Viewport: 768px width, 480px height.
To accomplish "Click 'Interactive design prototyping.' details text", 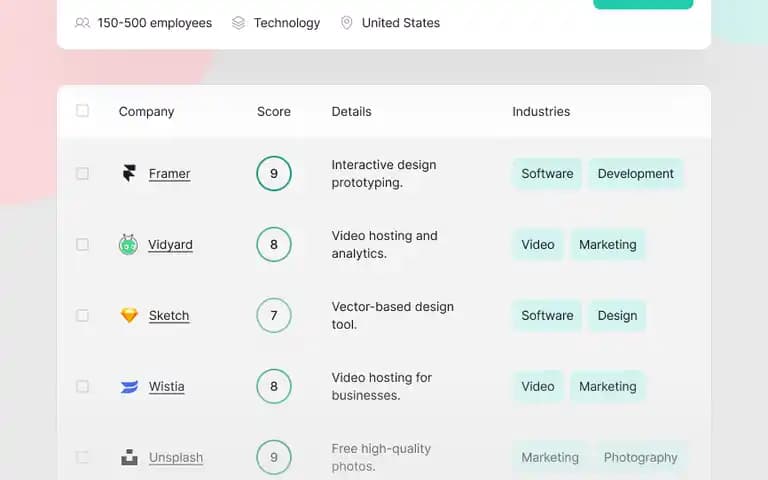I will (384, 174).
